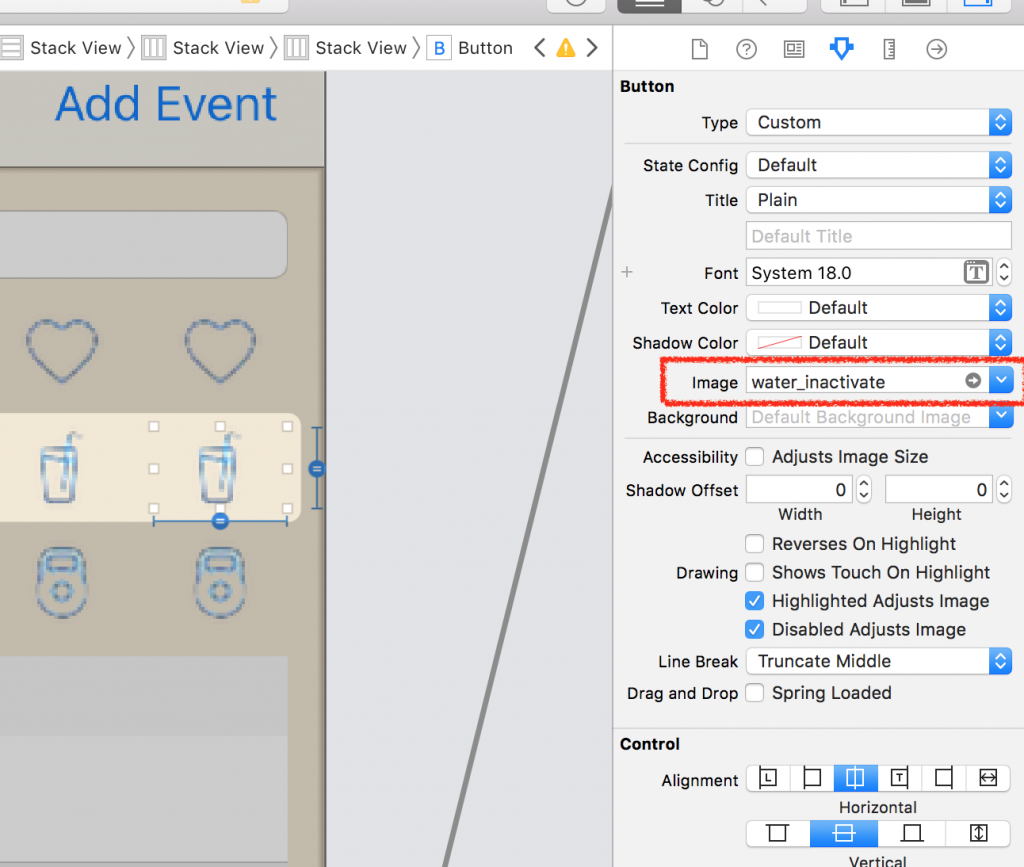Open the File inspector tab
This screenshot has height=867, width=1024.
[699, 49]
